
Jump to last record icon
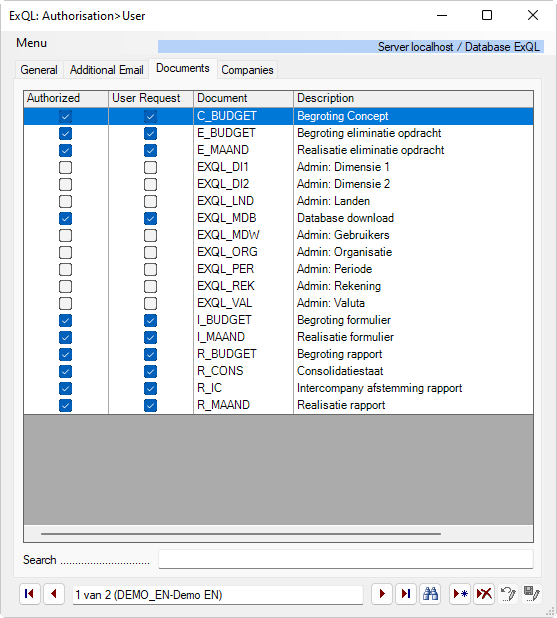click(x=406, y=594)
